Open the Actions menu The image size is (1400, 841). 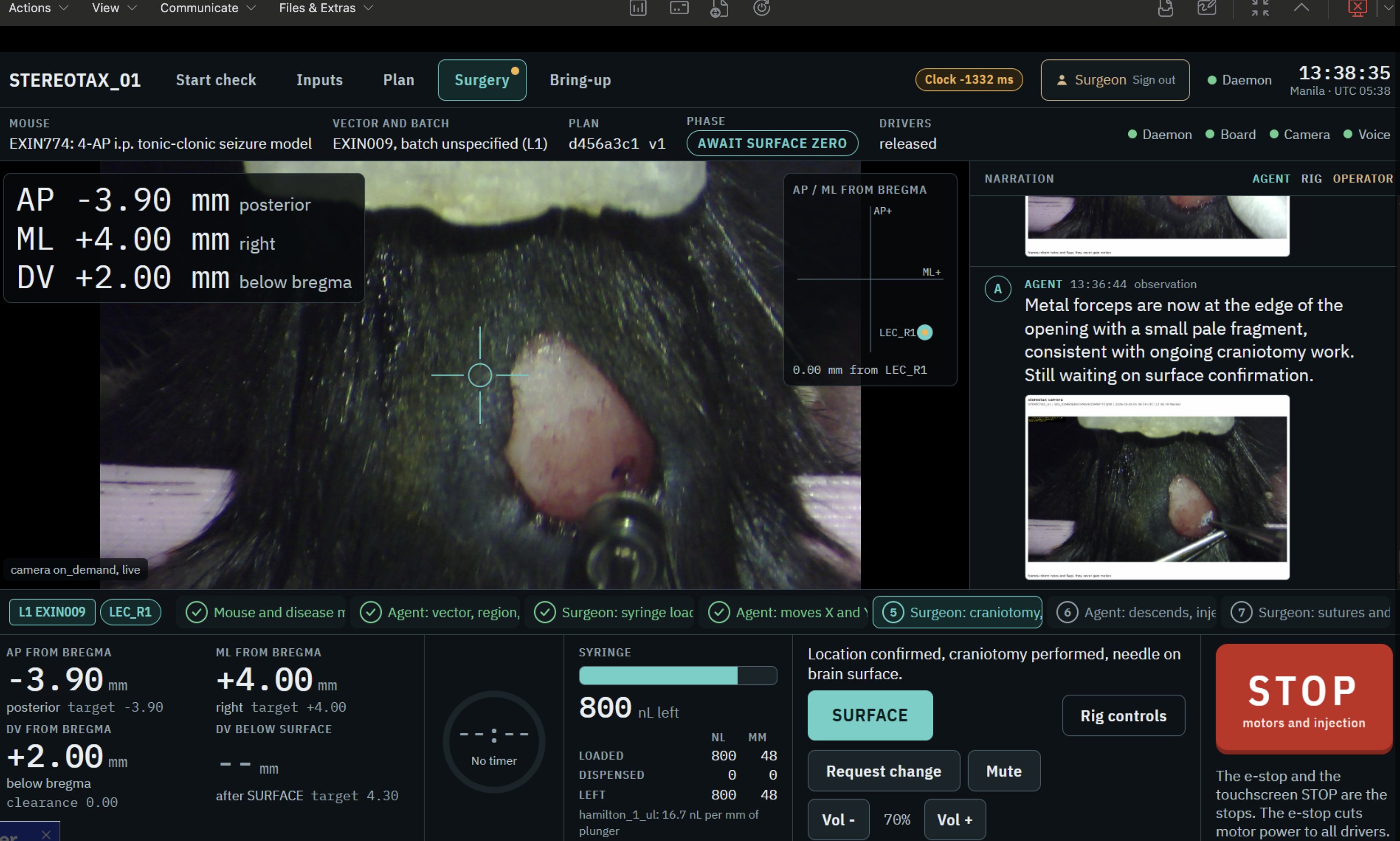pyautogui.click(x=38, y=8)
